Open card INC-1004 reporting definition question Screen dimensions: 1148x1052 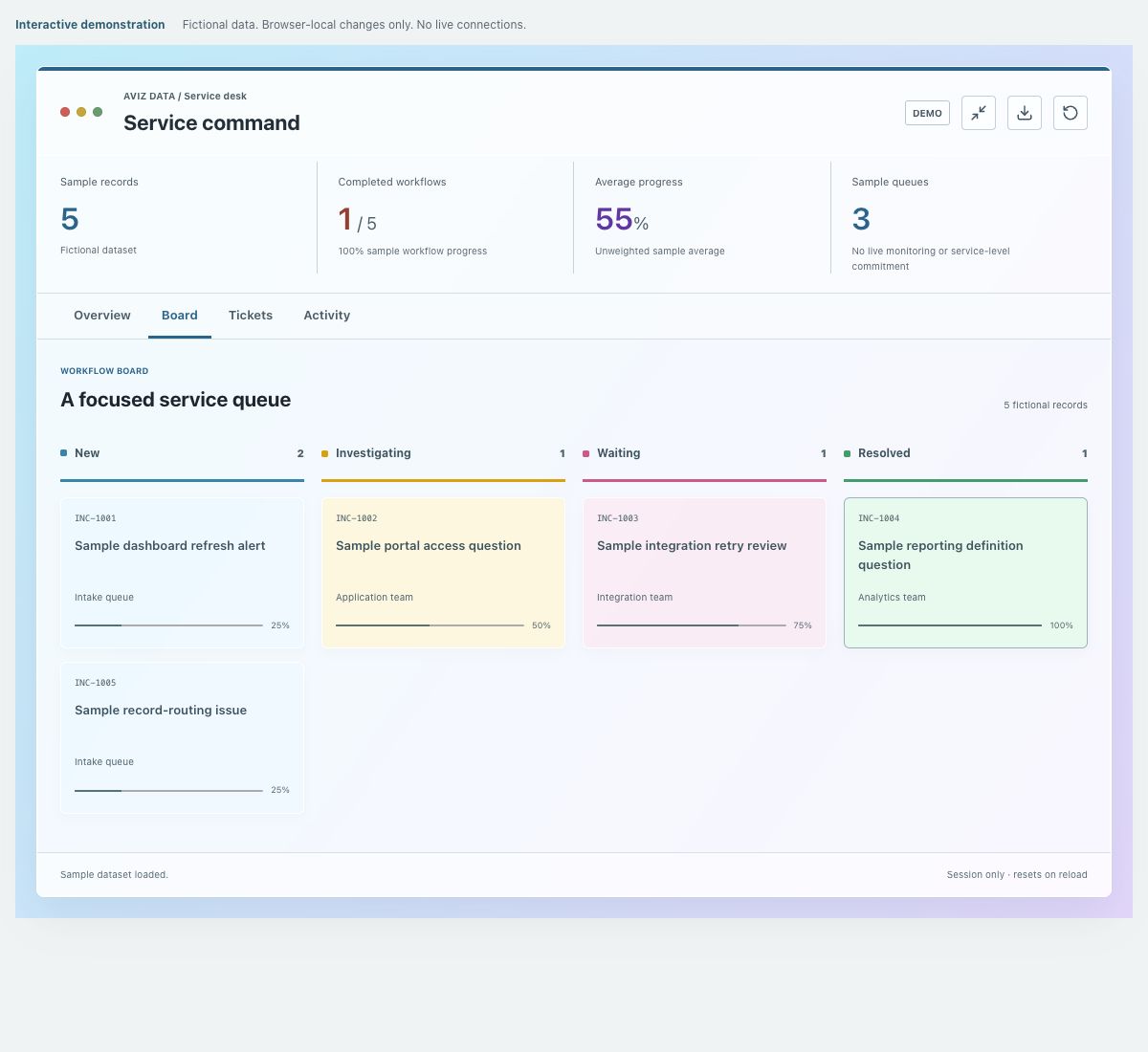point(965,573)
